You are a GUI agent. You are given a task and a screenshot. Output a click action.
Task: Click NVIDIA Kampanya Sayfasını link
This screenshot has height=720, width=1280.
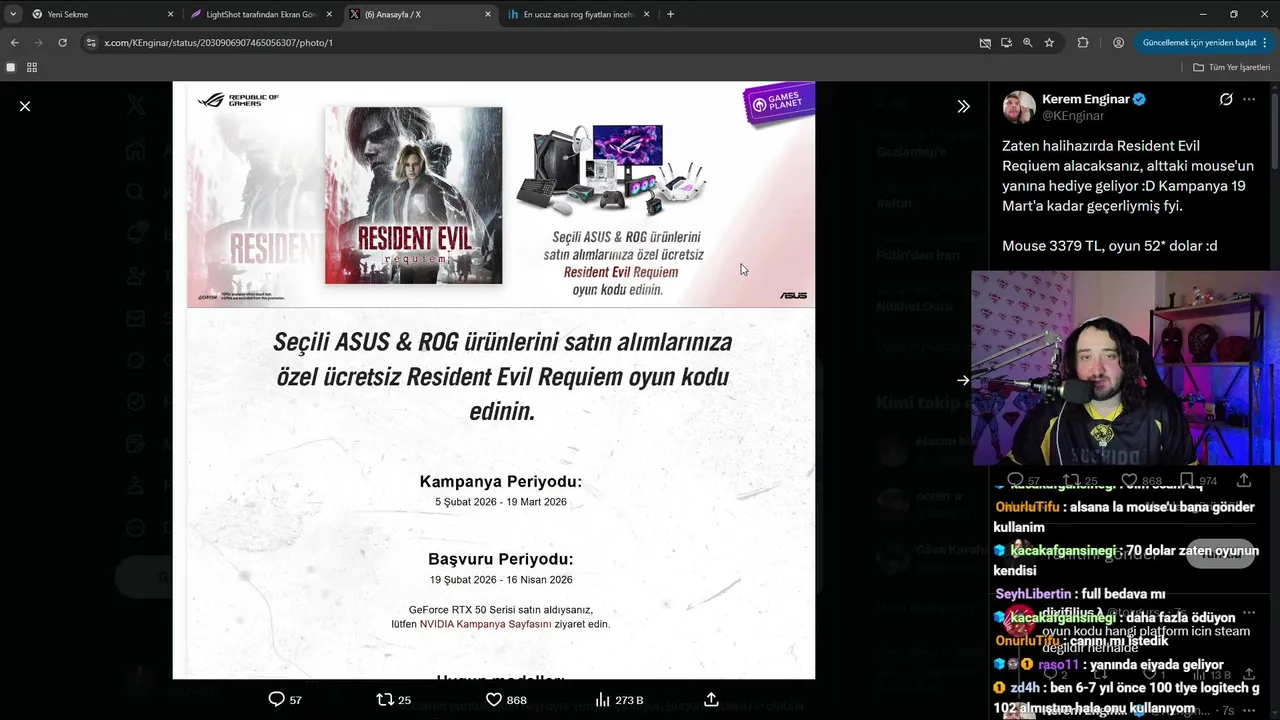tap(485, 624)
